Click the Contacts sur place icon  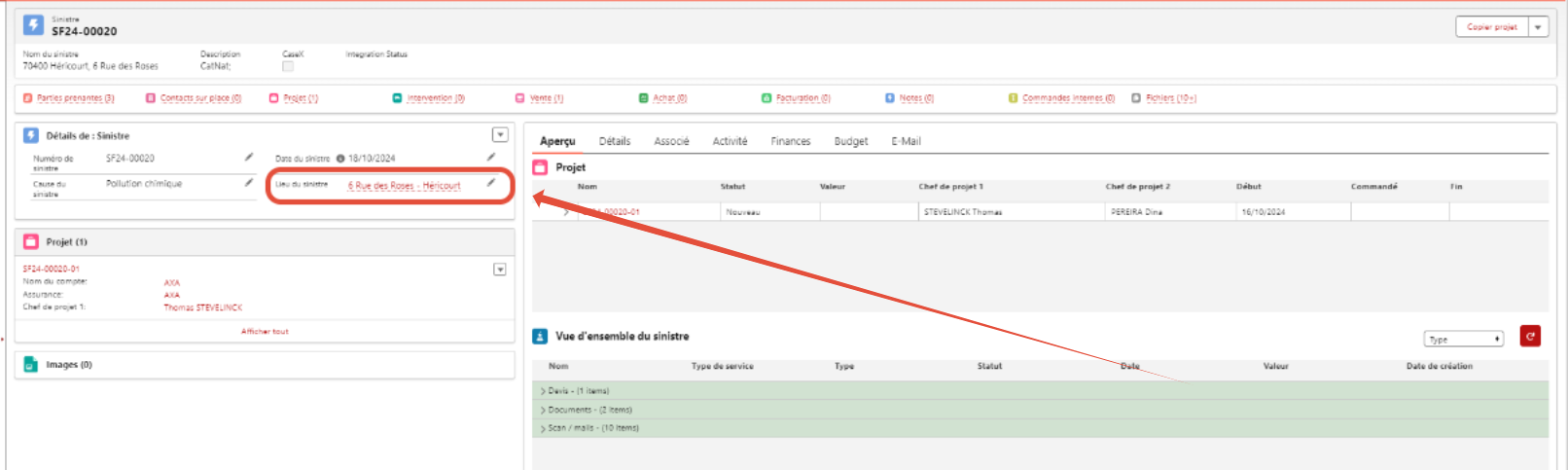151,98
